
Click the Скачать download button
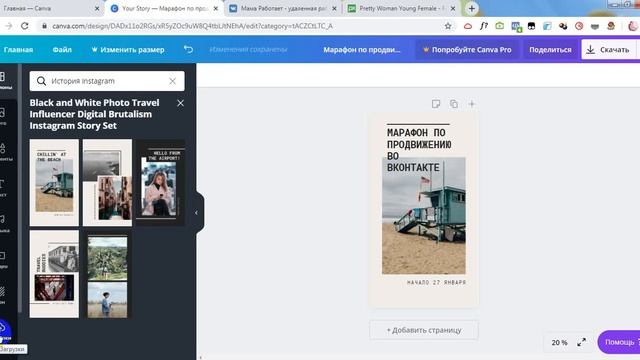609,49
